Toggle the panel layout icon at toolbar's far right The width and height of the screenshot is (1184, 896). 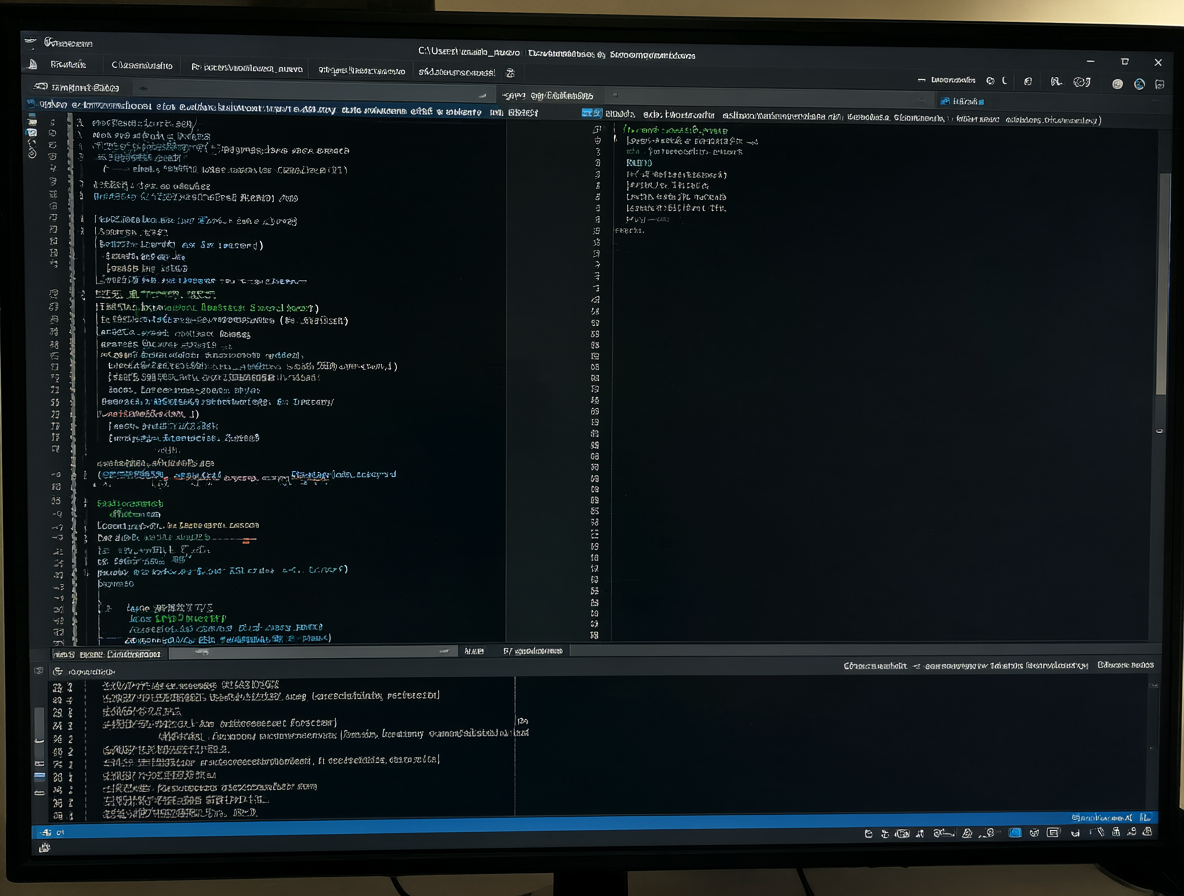pos(1160,84)
